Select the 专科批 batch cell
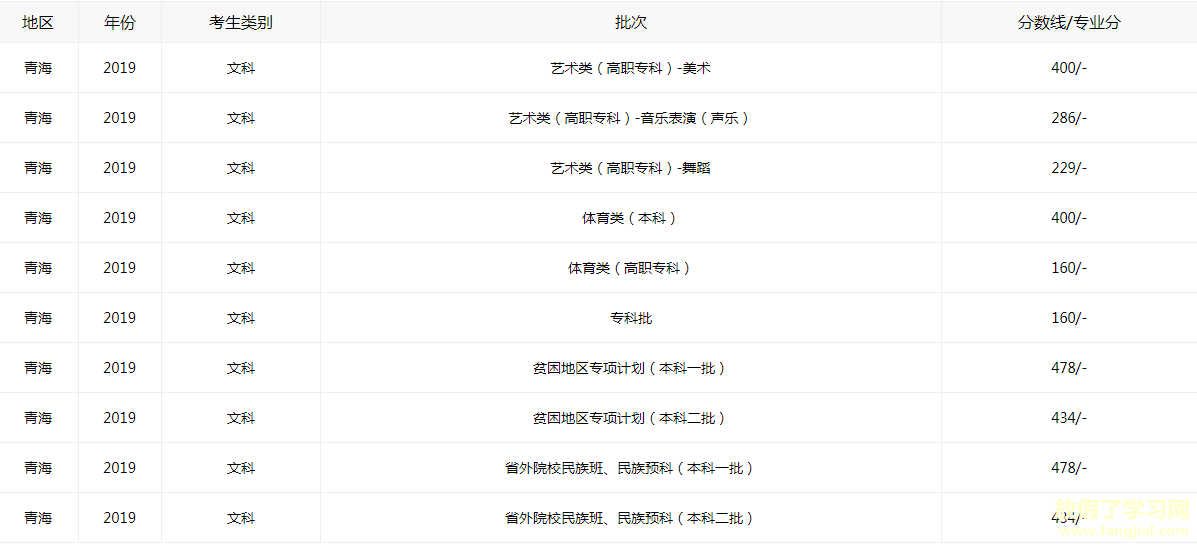The image size is (1197, 549). coord(631,318)
